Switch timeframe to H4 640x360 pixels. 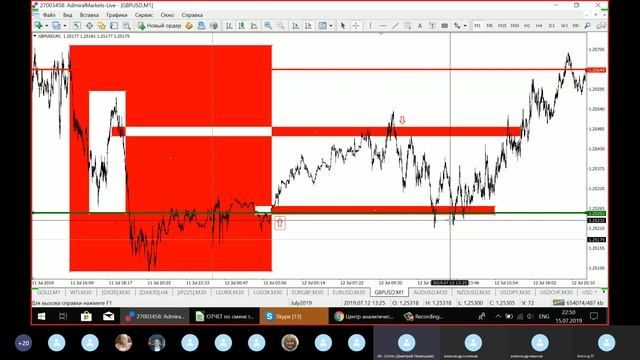[539, 26]
